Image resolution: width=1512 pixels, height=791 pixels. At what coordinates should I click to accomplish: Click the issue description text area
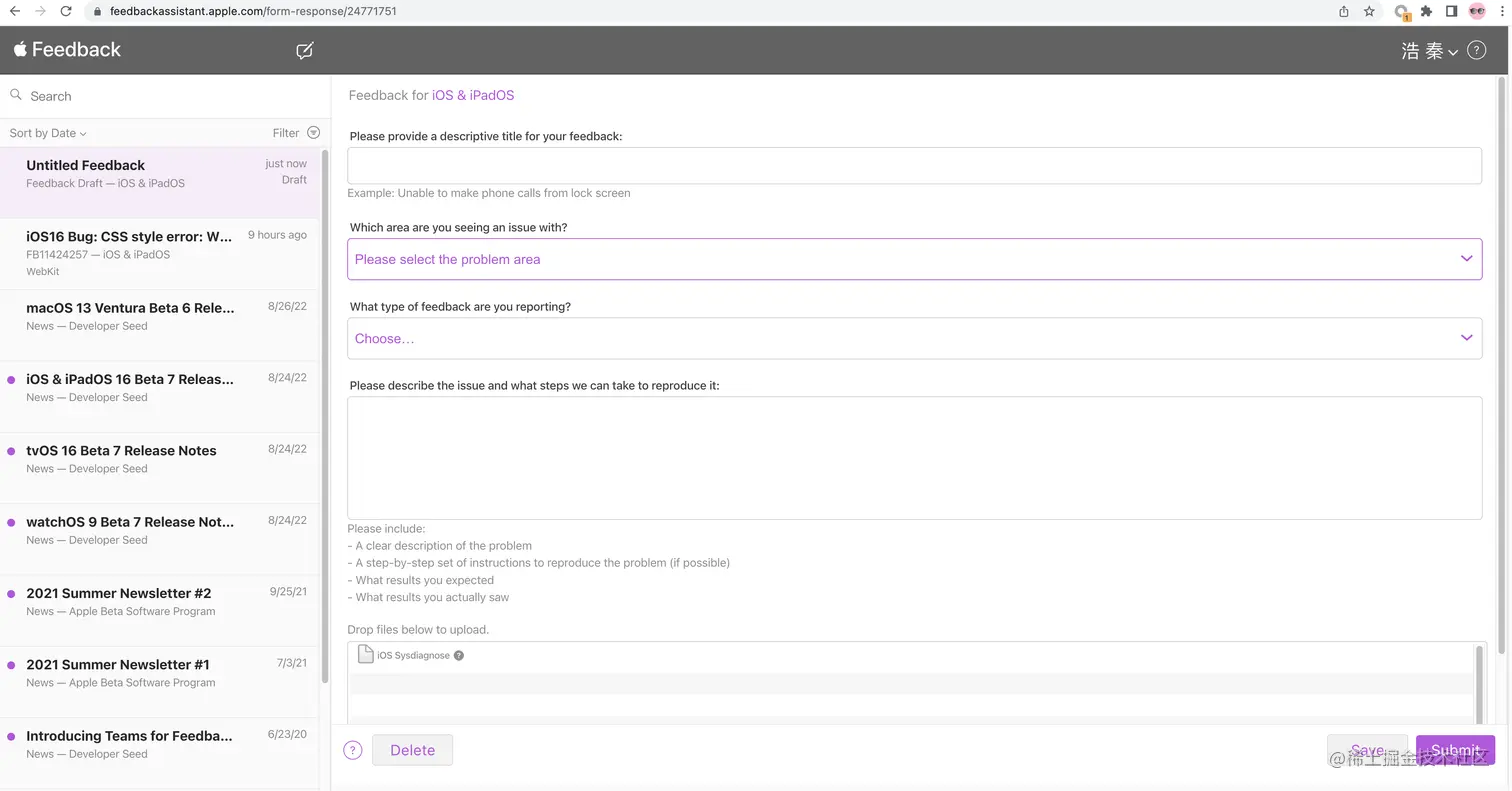pyautogui.click(x=914, y=458)
